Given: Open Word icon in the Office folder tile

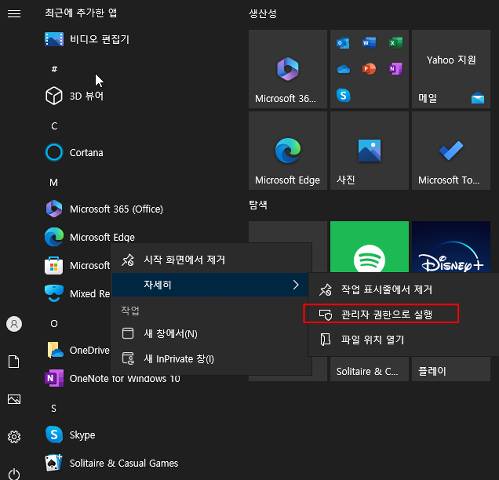Looking at the screenshot, I should [369, 42].
